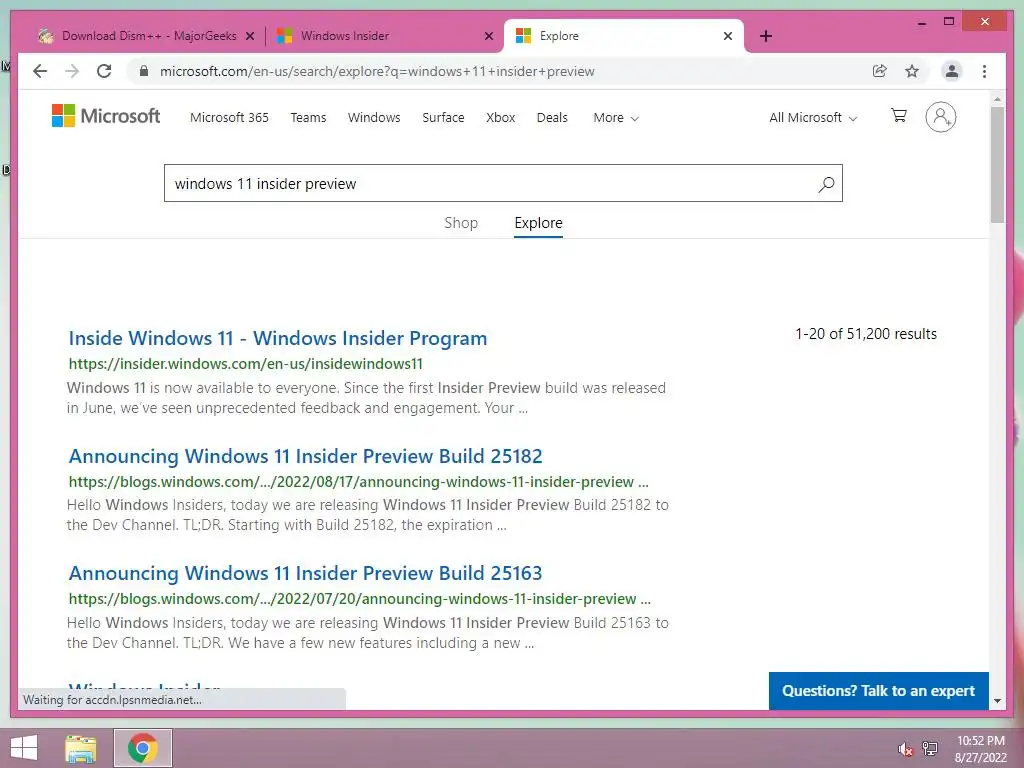Click the page vertical scrollbar thumb
This screenshot has width=1024, height=768.
click(x=997, y=165)
